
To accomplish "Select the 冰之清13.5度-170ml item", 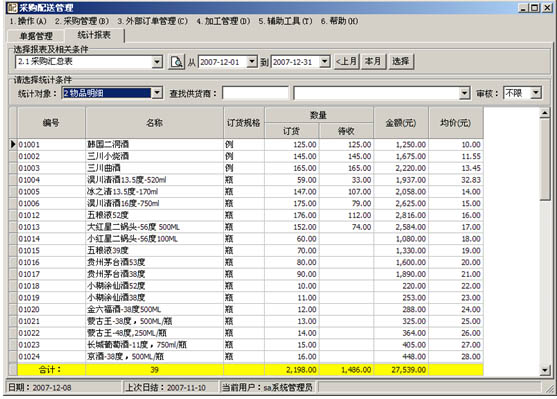I will tap(123, 192).
